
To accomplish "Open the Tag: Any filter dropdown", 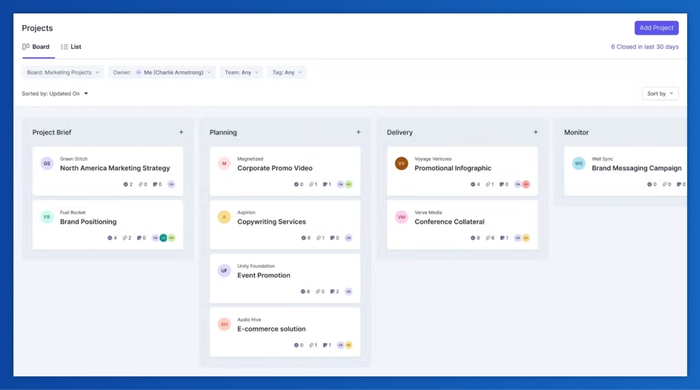I will [287, 72].
